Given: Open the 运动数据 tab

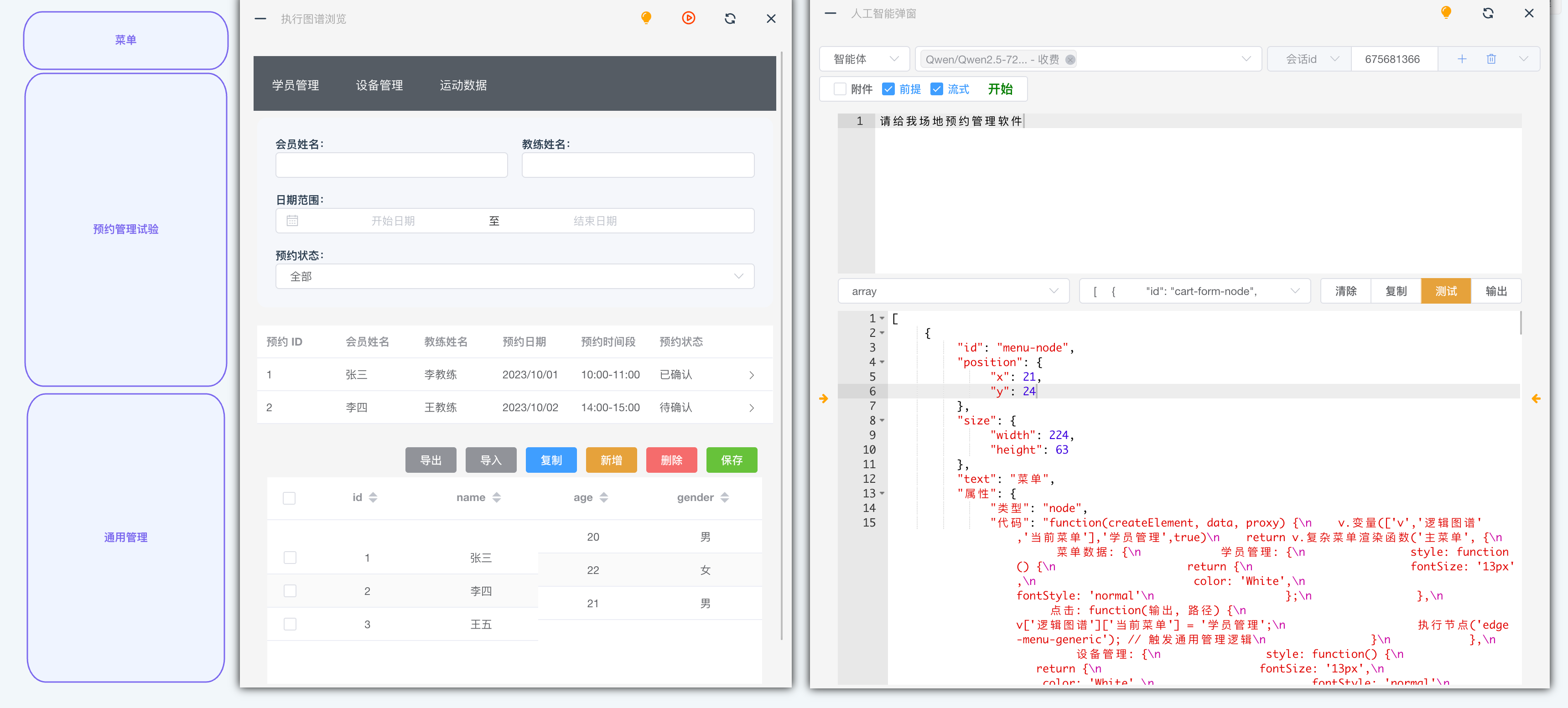Looking at the screenshot, I should [463, 85].
